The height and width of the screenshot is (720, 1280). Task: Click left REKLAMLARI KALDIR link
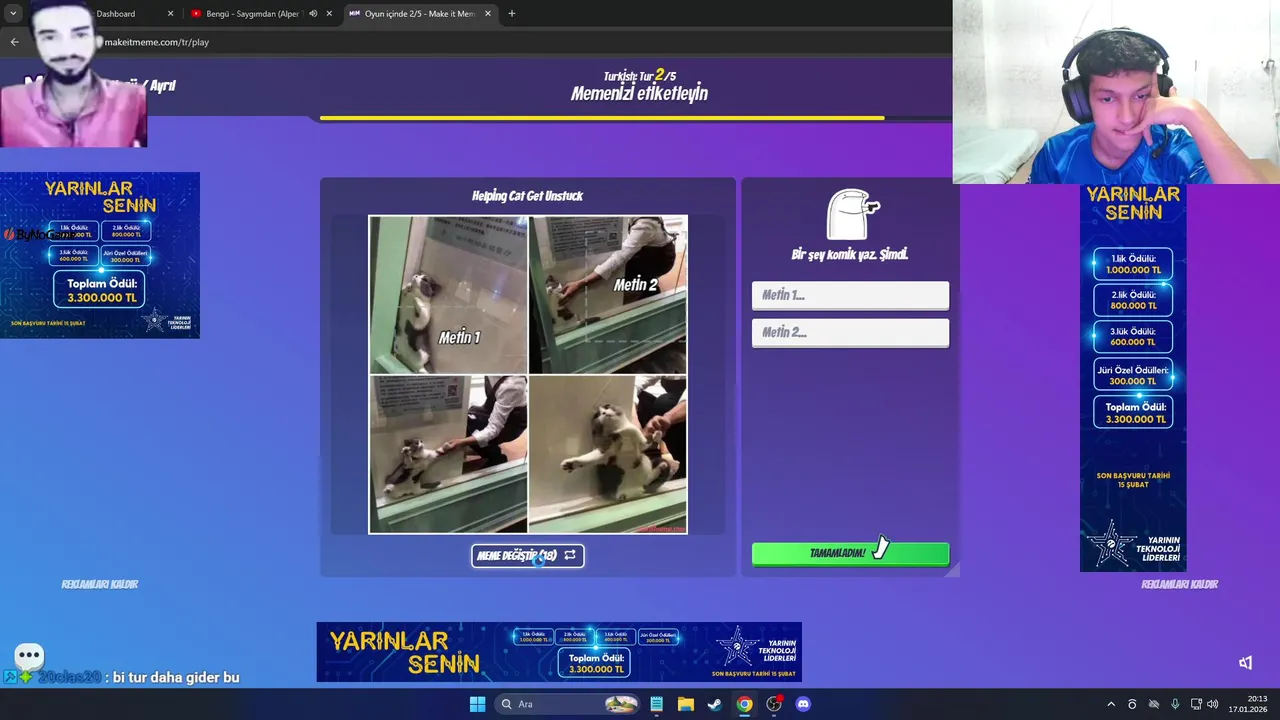(x=100, y=584)
